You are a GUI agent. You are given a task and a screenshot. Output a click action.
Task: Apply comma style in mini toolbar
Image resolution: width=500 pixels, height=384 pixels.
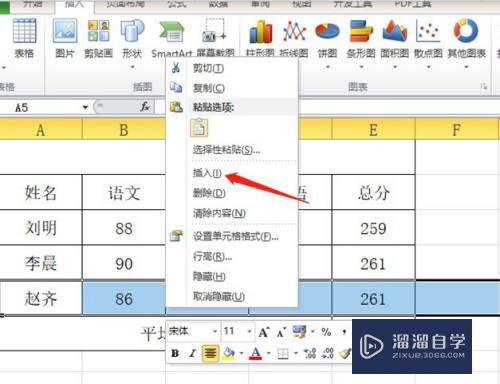344,332
